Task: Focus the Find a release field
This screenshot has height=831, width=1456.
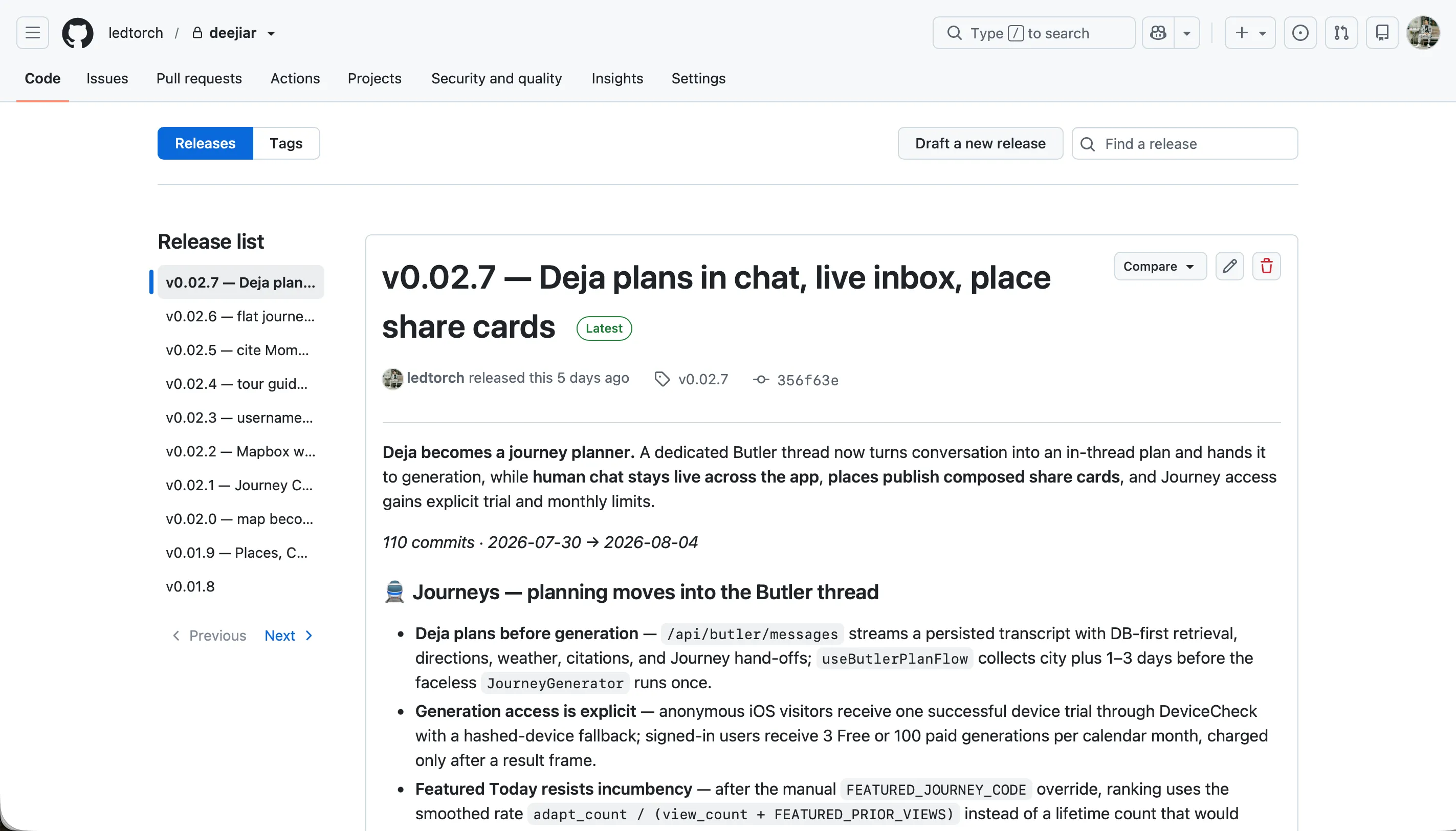Action: (1185, 143)
